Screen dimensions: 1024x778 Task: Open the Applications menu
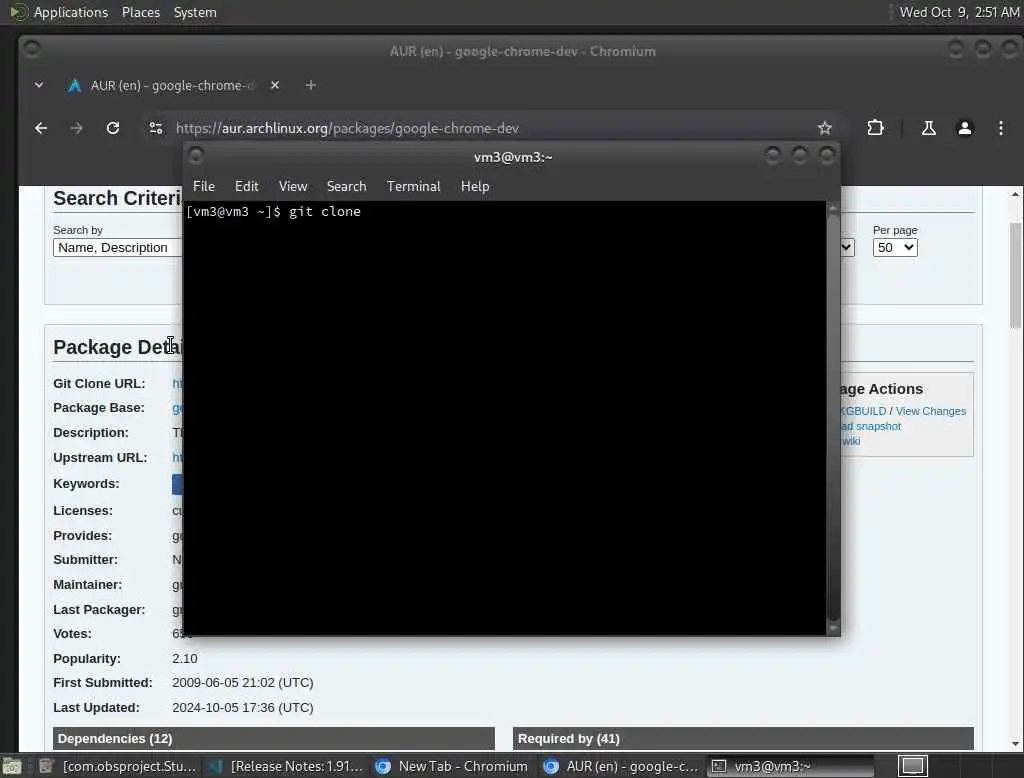pos(71,12)
